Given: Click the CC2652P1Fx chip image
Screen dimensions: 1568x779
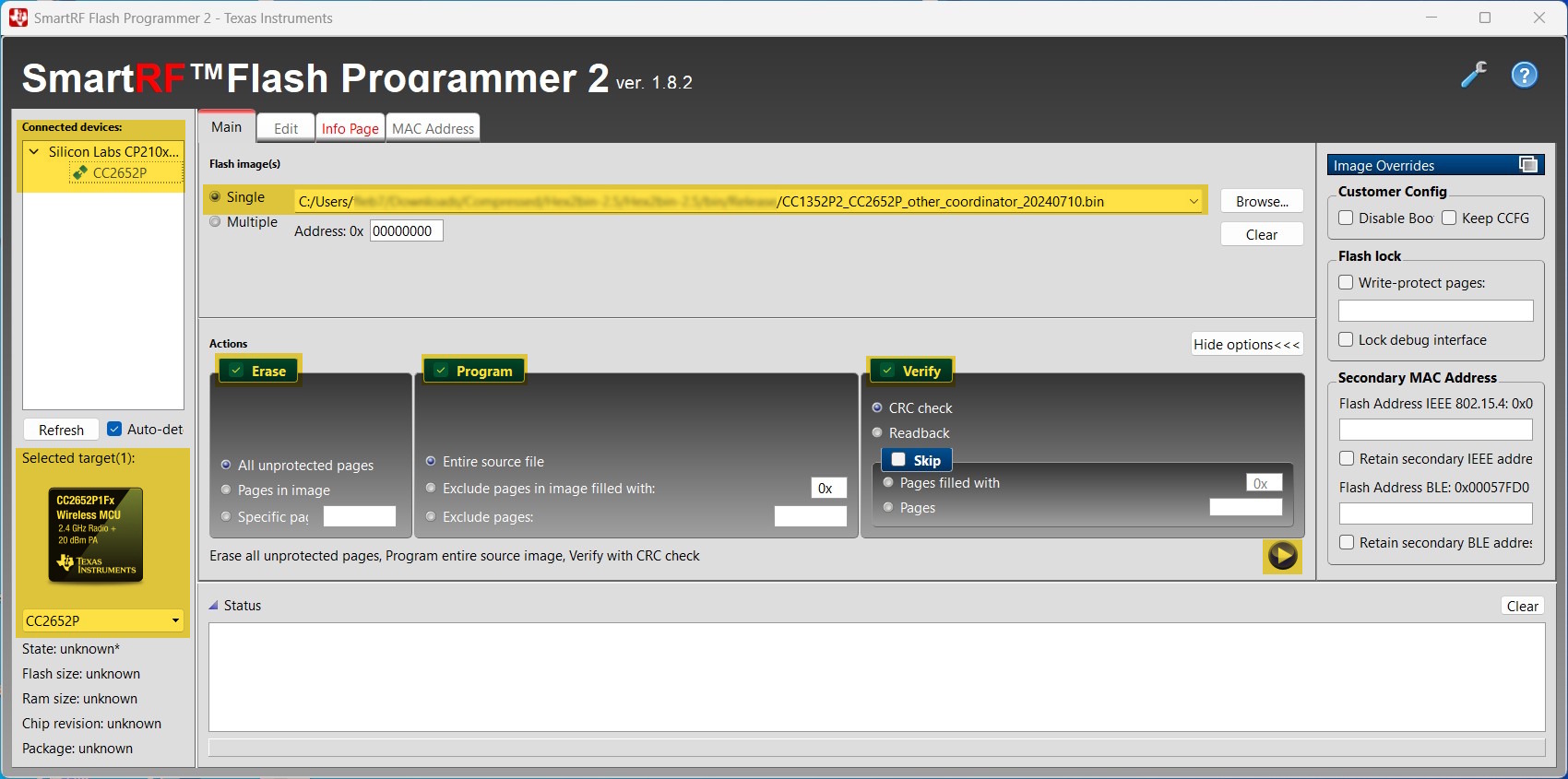Looking at the screenshot, I should pyautogui.click(x=96, y=536).
